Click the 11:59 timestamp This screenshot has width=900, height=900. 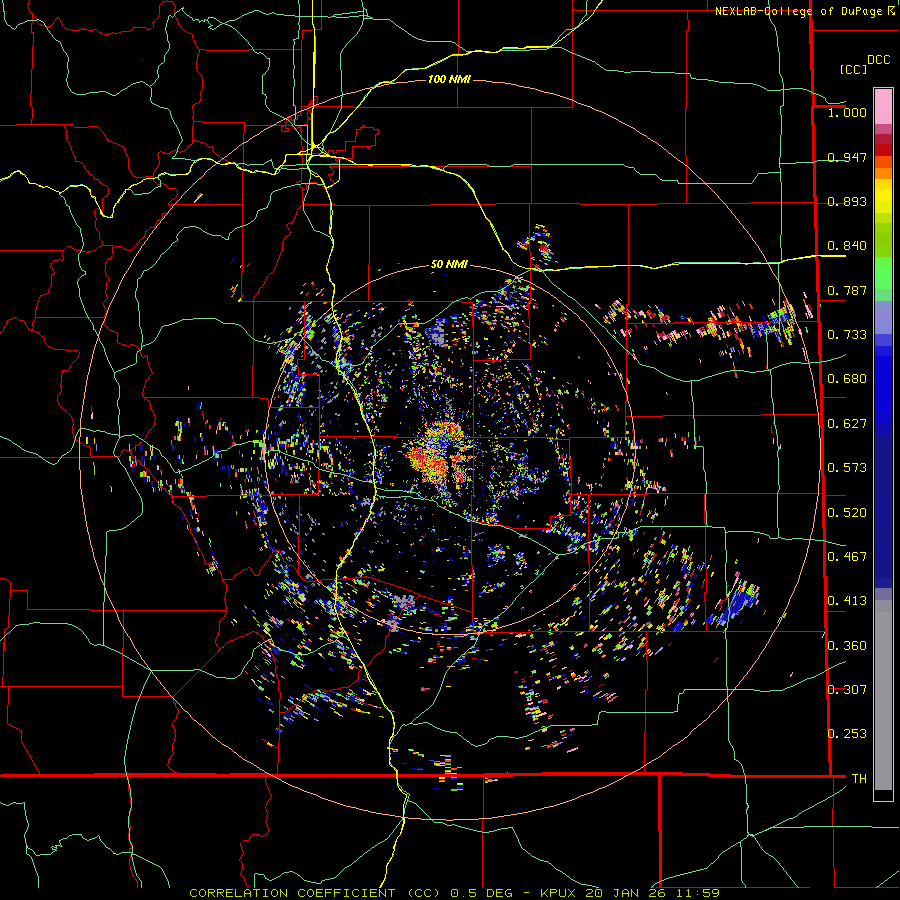click(x=696, y=893)
